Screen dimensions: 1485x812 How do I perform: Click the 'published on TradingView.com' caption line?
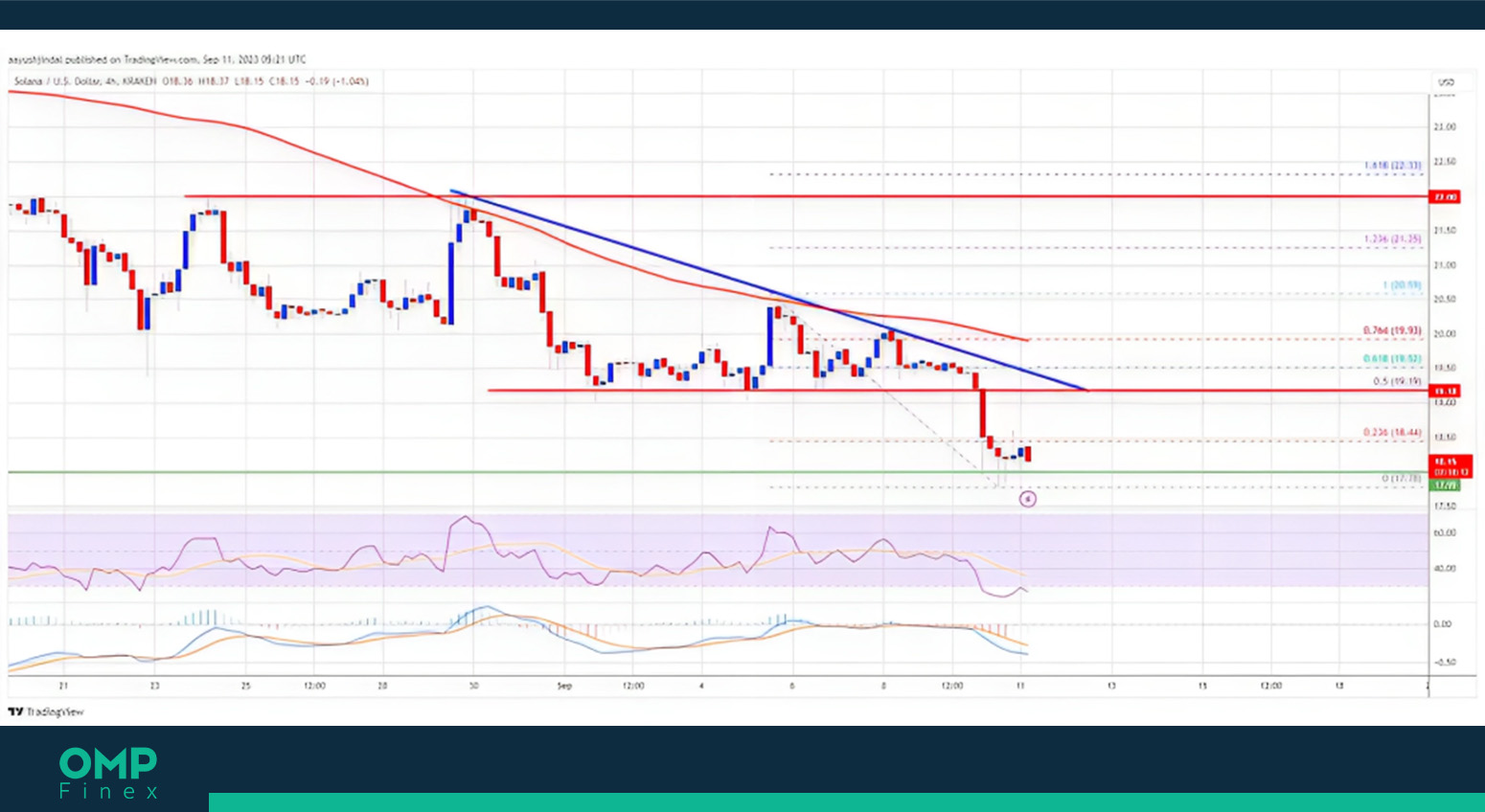[x=157, y=59]
